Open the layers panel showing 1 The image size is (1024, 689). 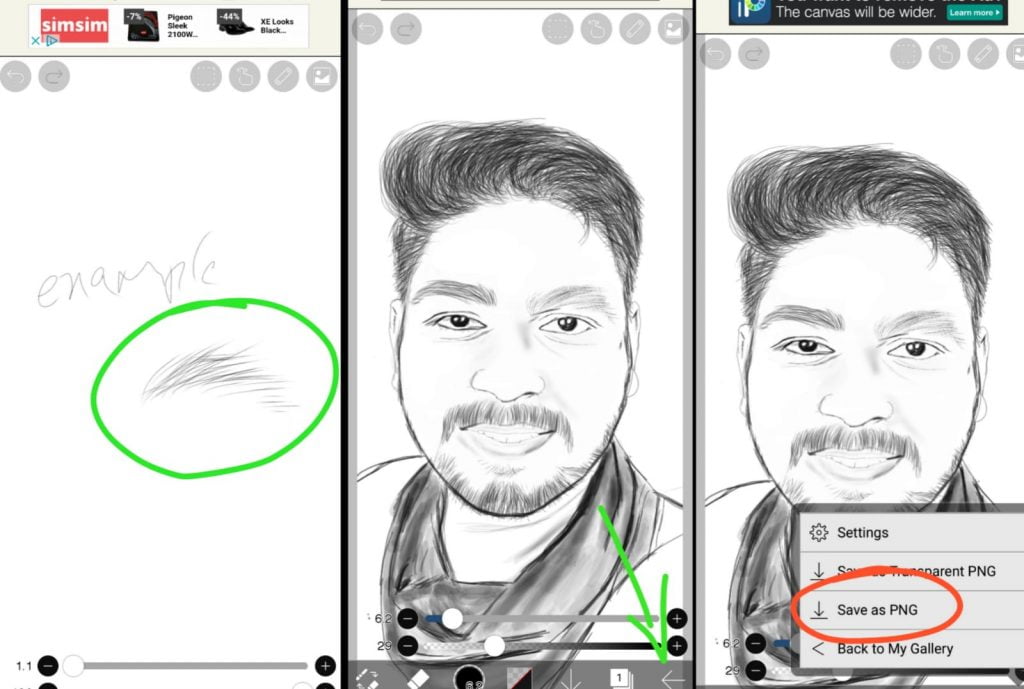coord(620,678)
